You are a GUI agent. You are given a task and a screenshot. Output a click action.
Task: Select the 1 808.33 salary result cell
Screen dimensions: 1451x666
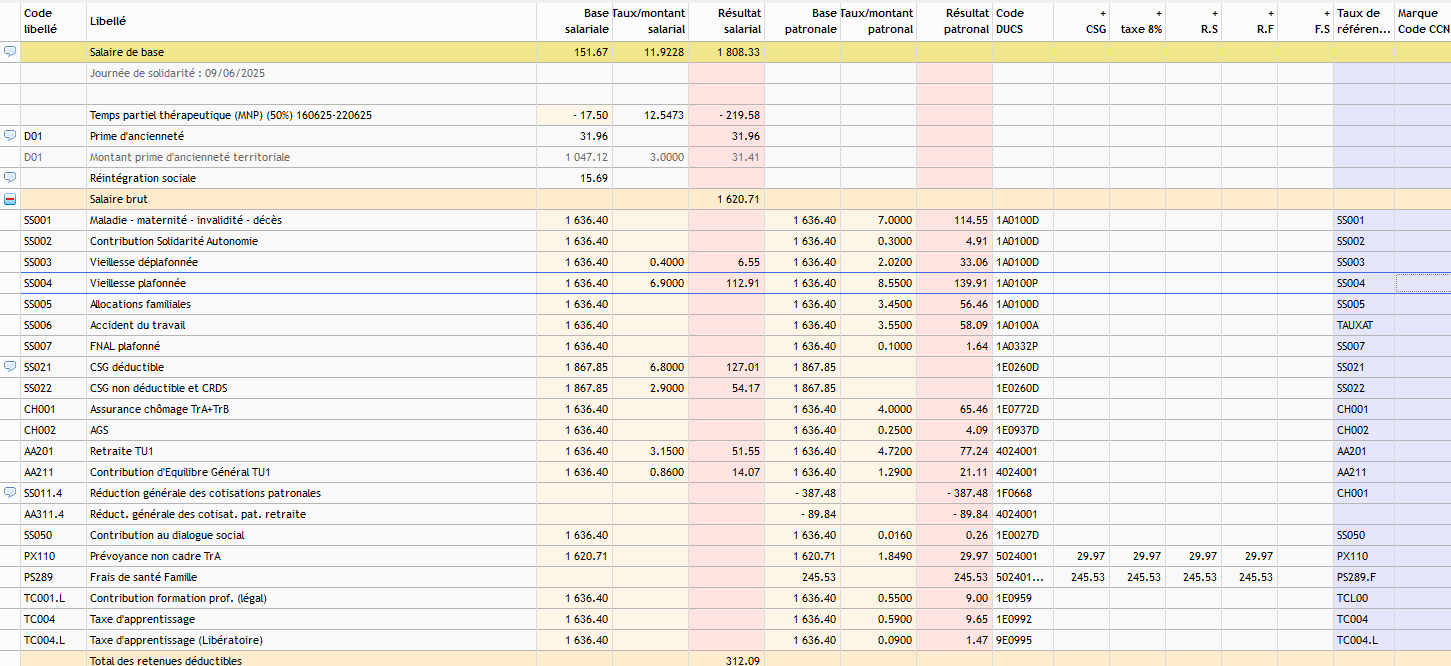click(726, 52)
